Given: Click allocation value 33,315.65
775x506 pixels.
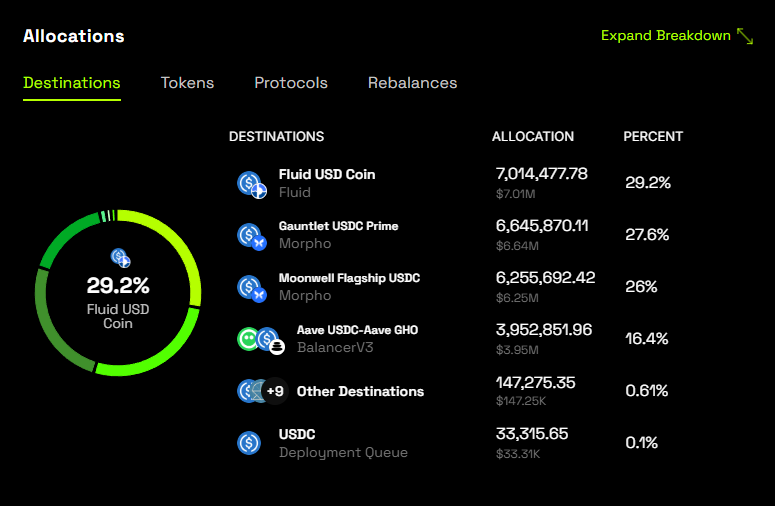Looking at the screenshot, I should click(532, 434).
